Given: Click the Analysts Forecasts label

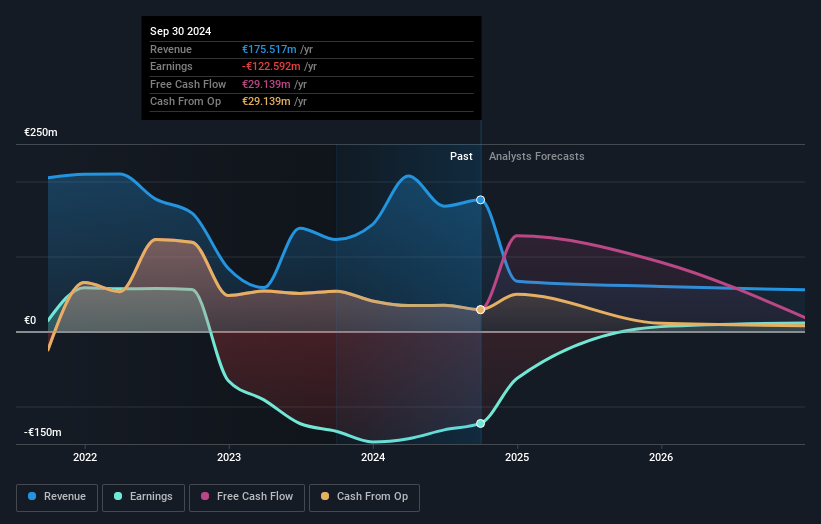Looking at the screenshot, I should pos(537,157).
